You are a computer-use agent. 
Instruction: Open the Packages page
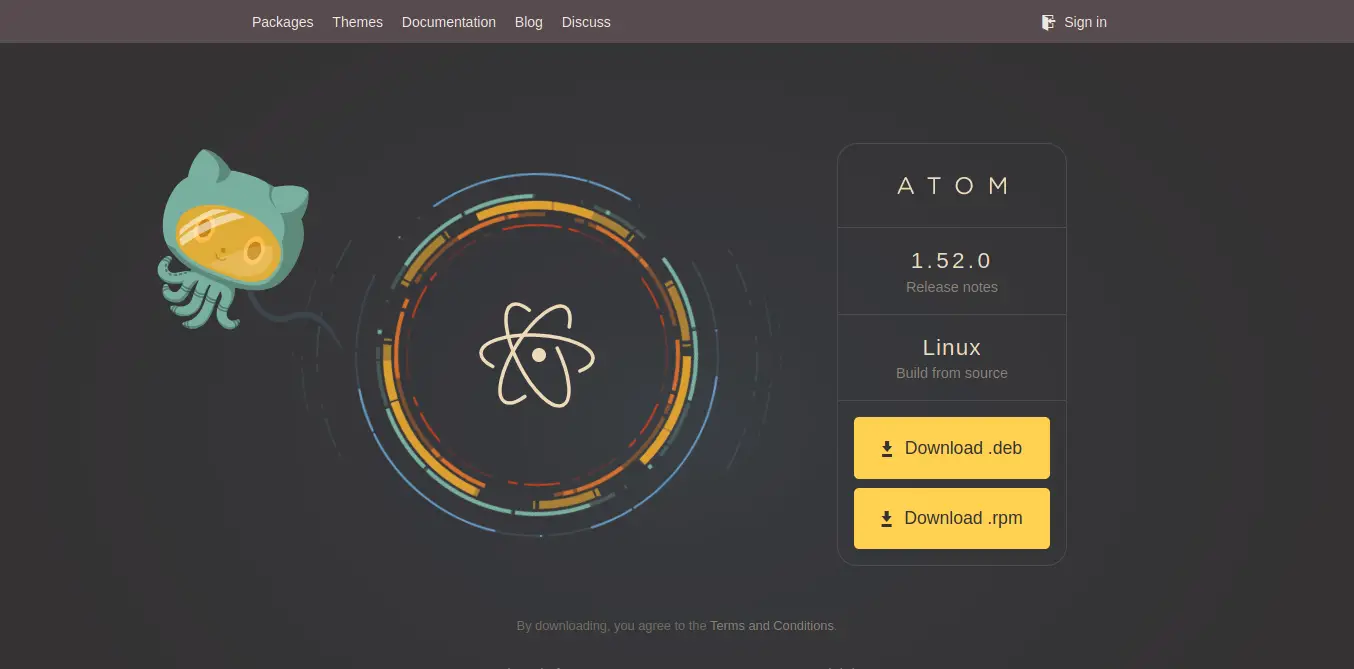[x=282, y=22]
